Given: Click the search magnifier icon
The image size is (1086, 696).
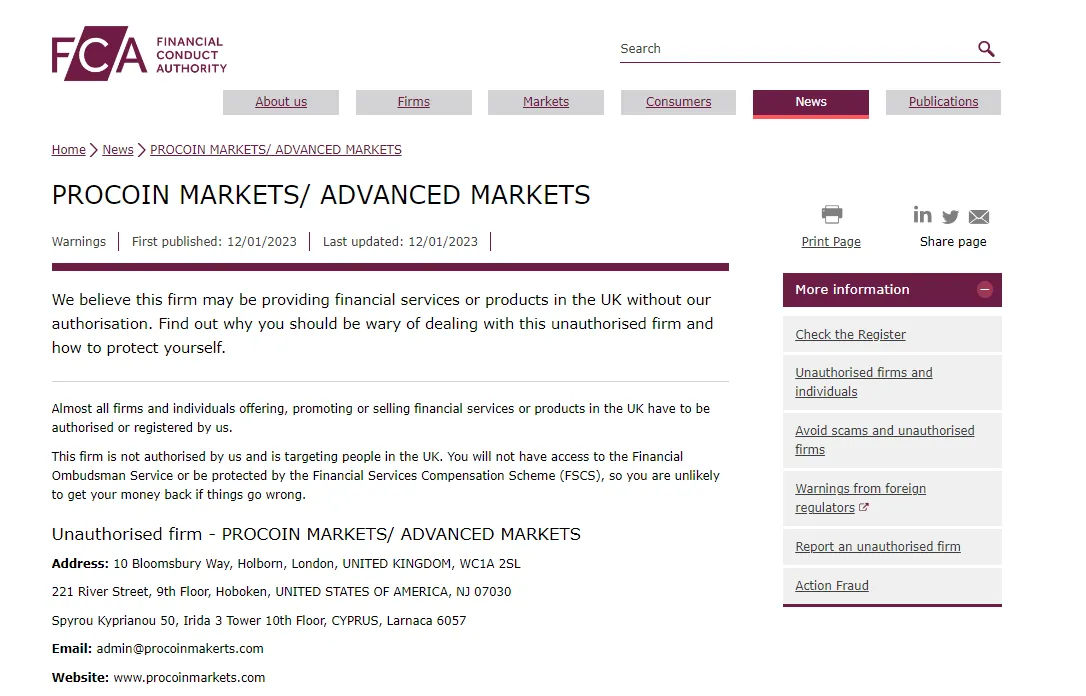Looking at the screenshot, I should pos(986,48).
